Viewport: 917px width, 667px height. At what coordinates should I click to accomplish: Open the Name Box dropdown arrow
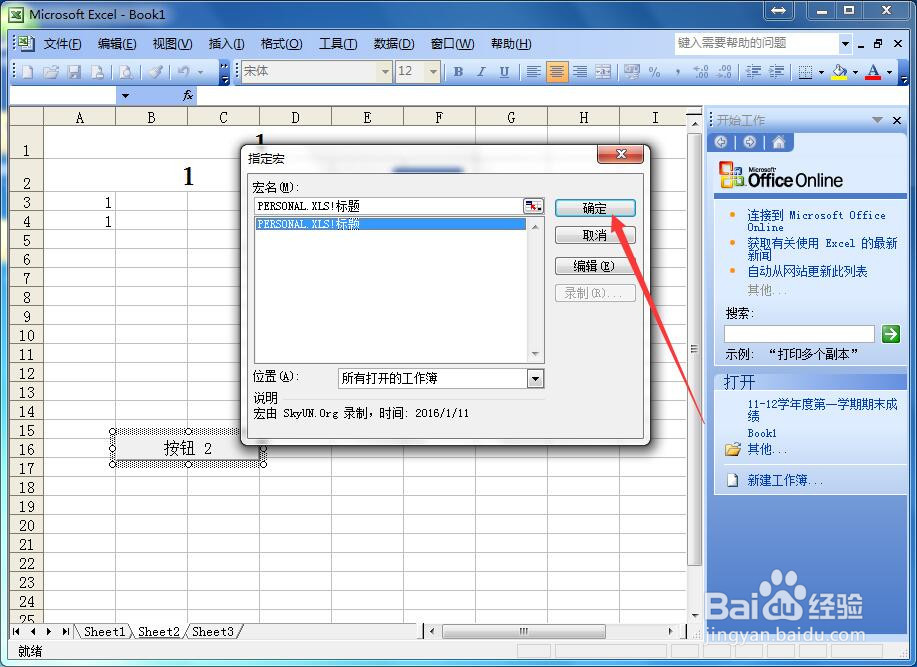pyautogui.click(x=125, y=96)
